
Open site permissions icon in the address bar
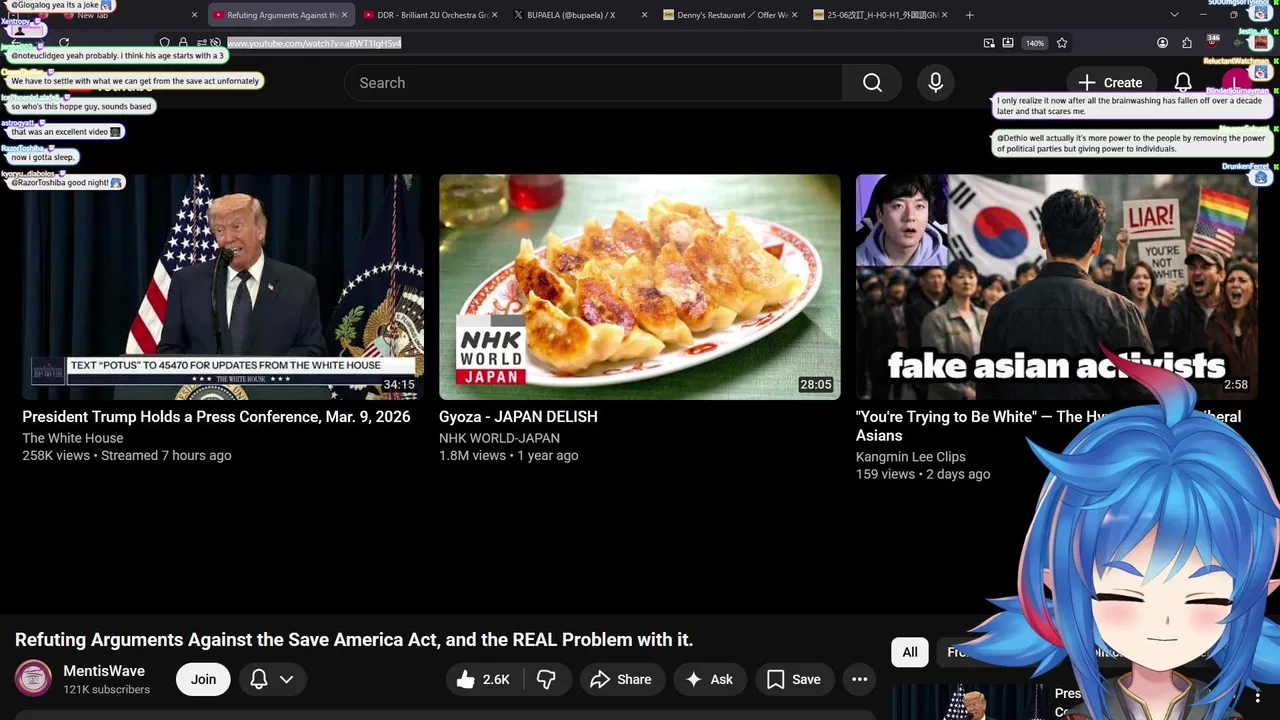(201, 43)
